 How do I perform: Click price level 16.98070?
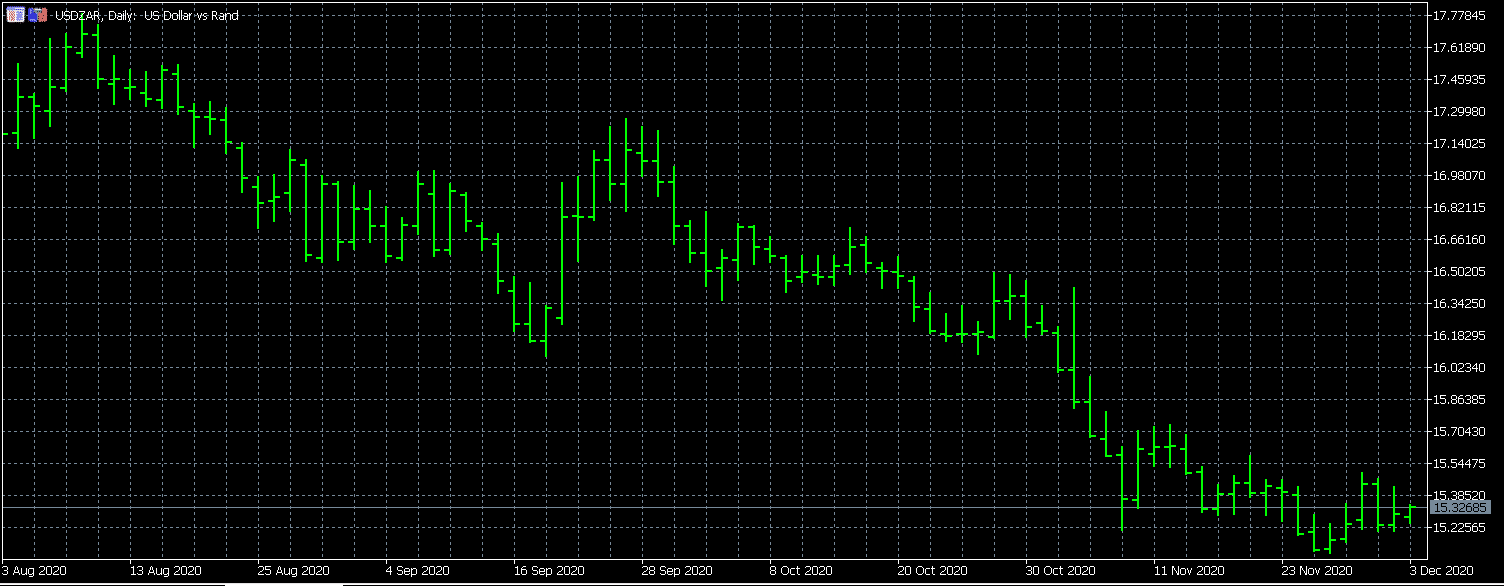point(1458,175)
